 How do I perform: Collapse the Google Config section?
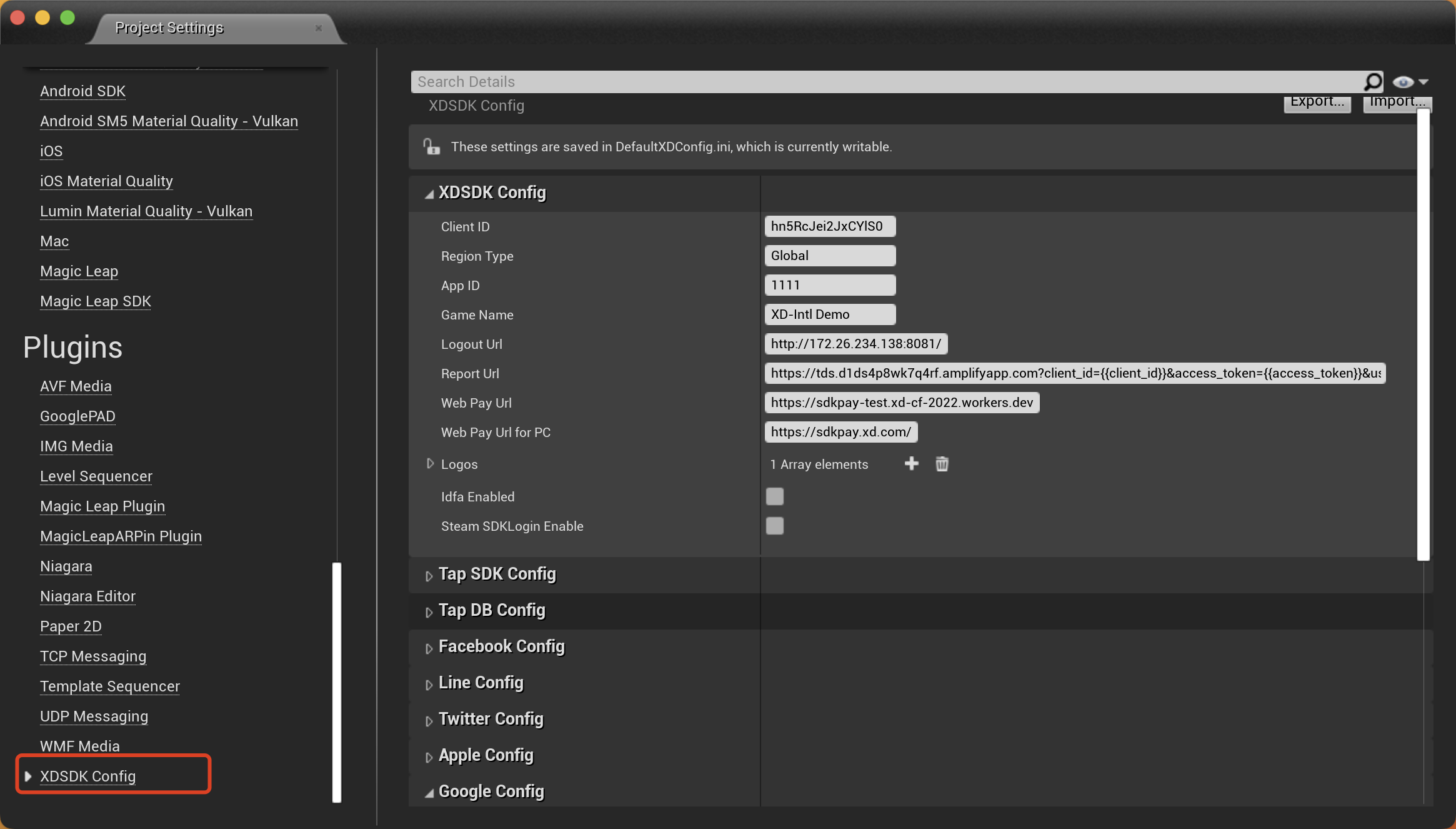click(x=429, y=793)
